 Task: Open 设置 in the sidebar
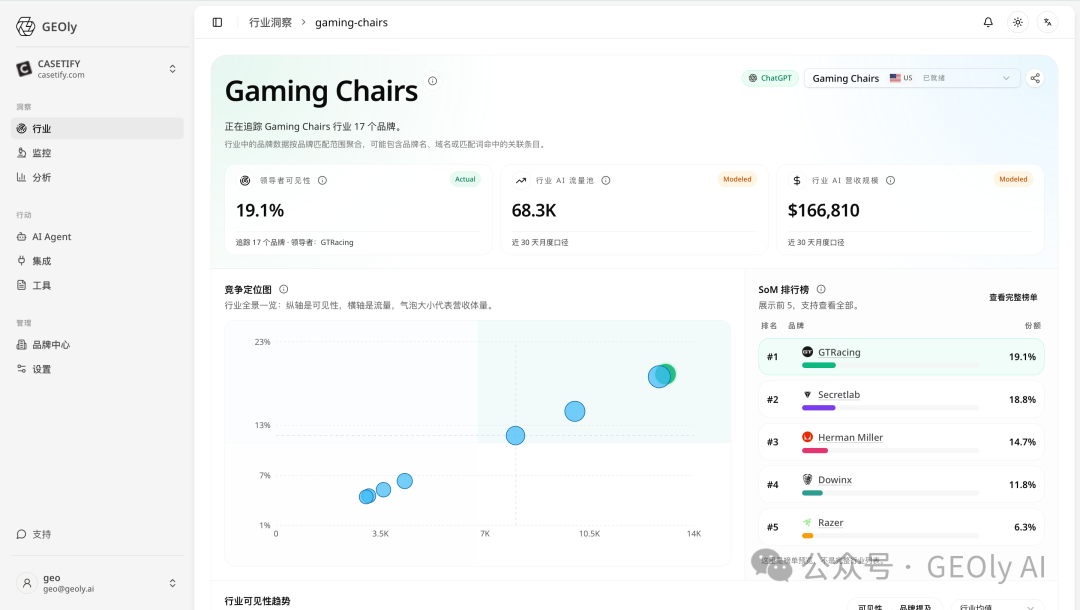[97, 369]
